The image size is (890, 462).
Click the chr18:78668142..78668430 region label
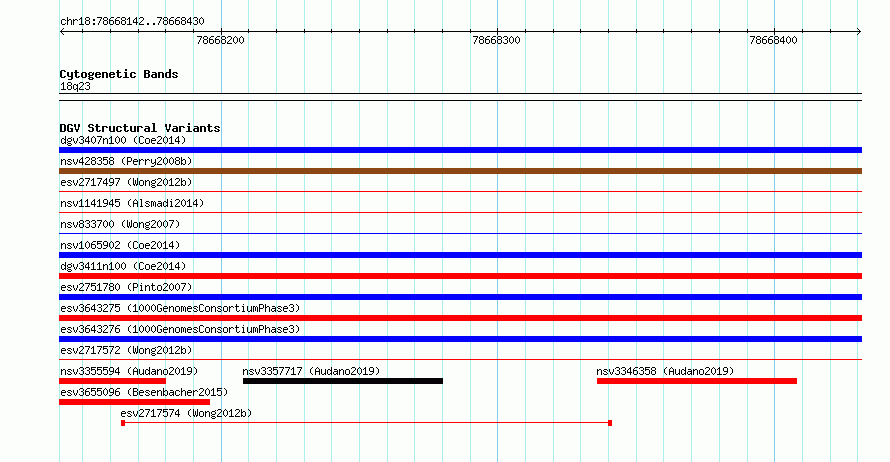click(x=132, y=21)
